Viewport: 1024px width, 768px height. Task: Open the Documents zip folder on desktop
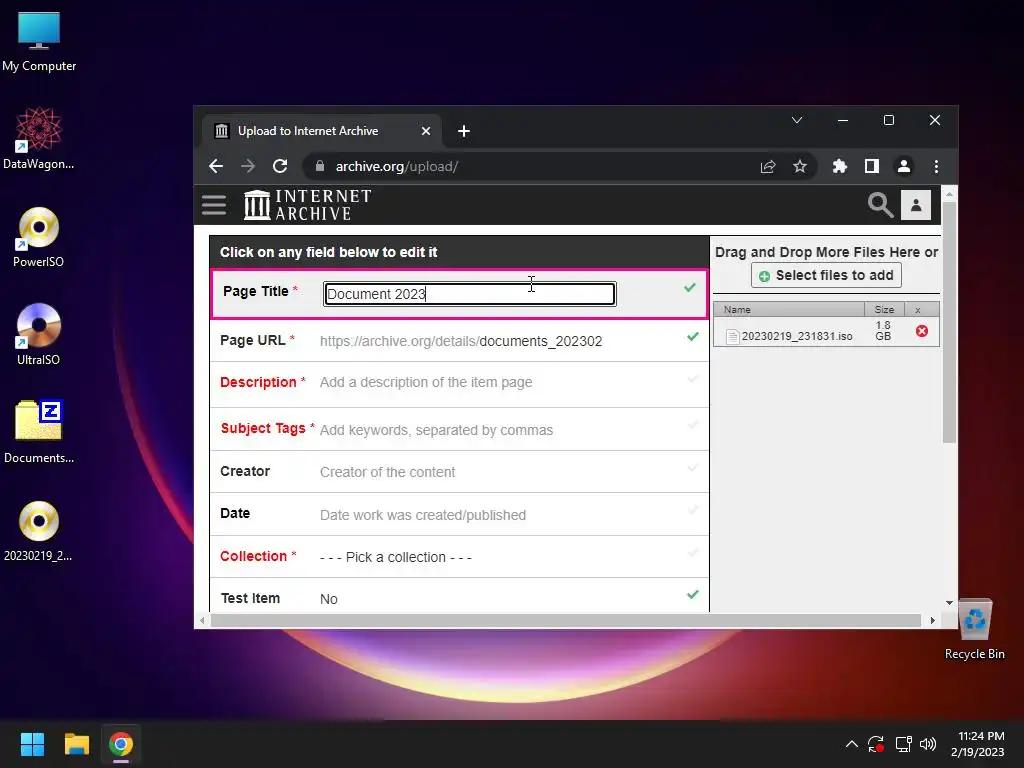[39, 432]
